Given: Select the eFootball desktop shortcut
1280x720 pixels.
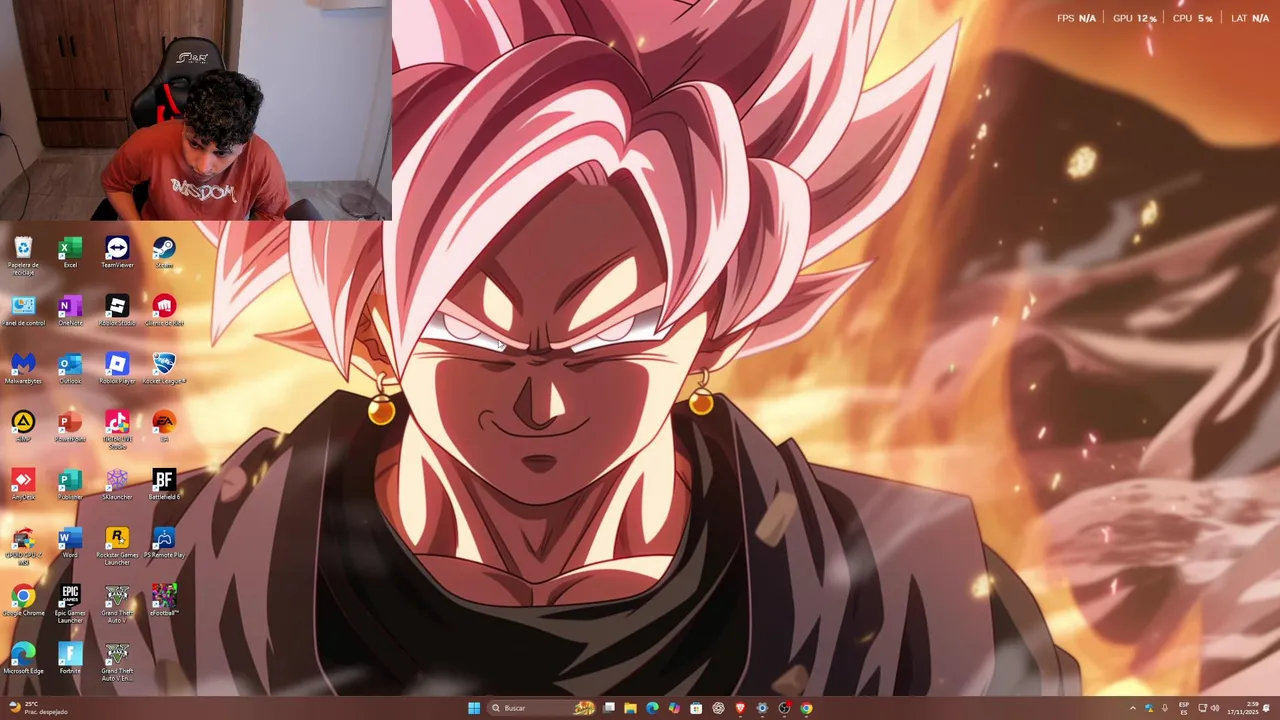Looking at the screenshot, I should [x=164, y=601].
